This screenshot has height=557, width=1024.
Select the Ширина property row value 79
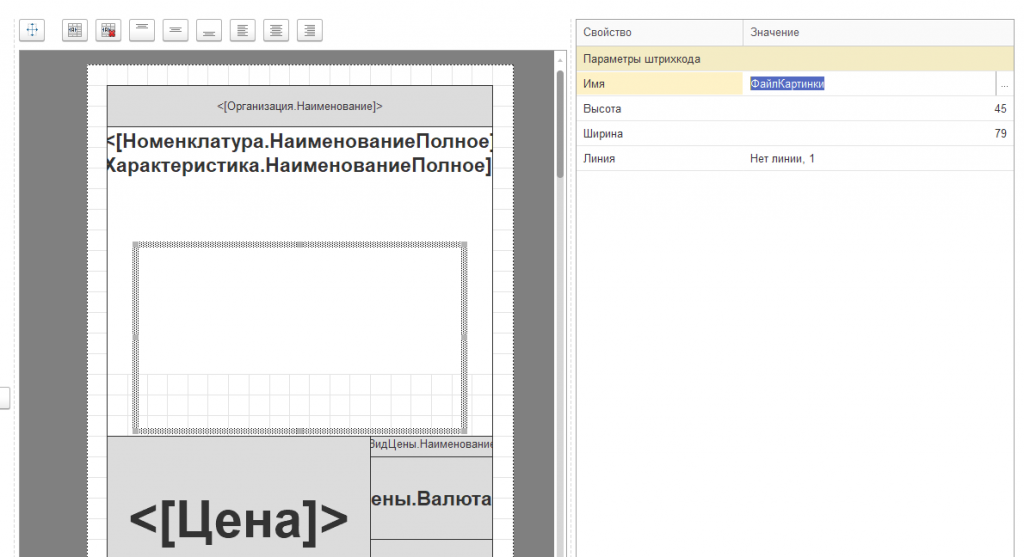click(x=878, y=134)
